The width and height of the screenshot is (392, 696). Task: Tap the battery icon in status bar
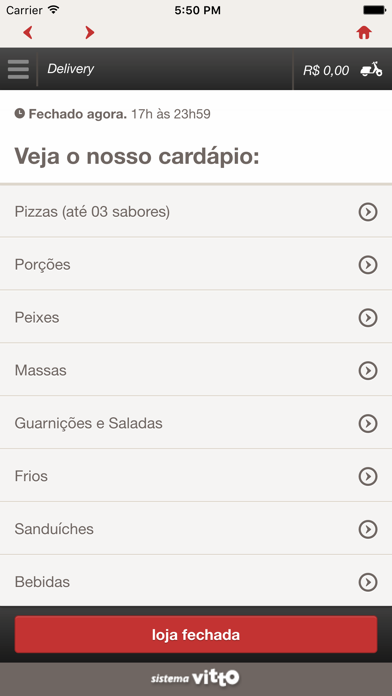point(374,10)
